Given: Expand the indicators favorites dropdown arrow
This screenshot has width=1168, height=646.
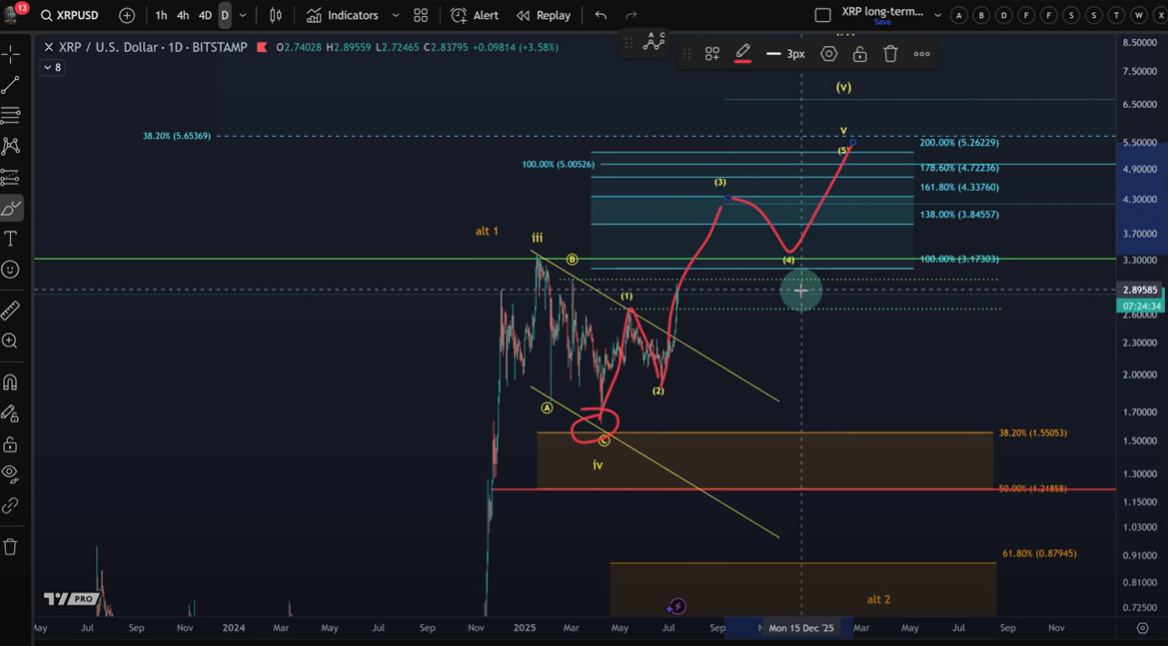Looking at the screenshot, I should 396,15.
